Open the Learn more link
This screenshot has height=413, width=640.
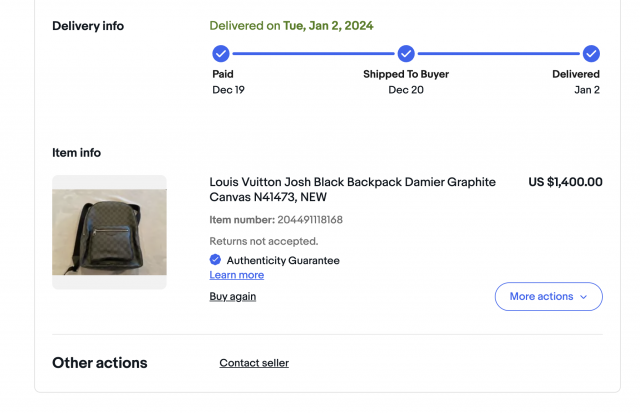pos(237,275)
